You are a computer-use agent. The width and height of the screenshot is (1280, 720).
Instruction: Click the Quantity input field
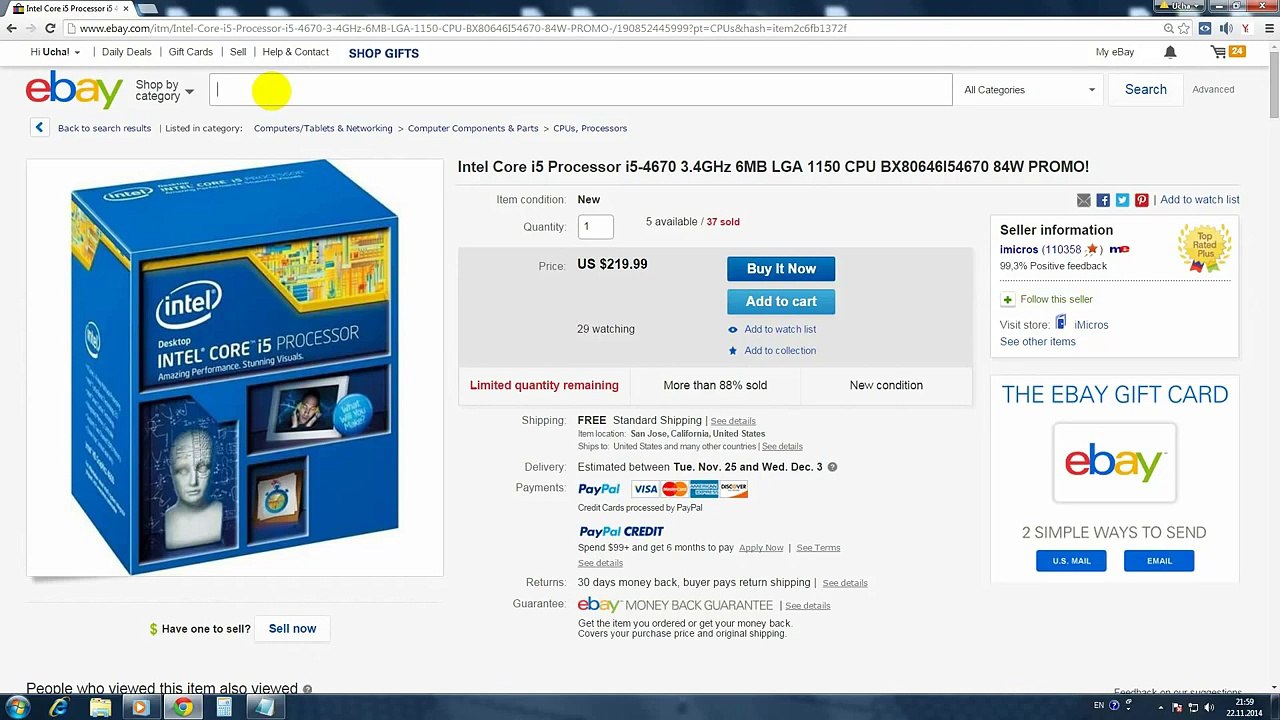[595, 226]
